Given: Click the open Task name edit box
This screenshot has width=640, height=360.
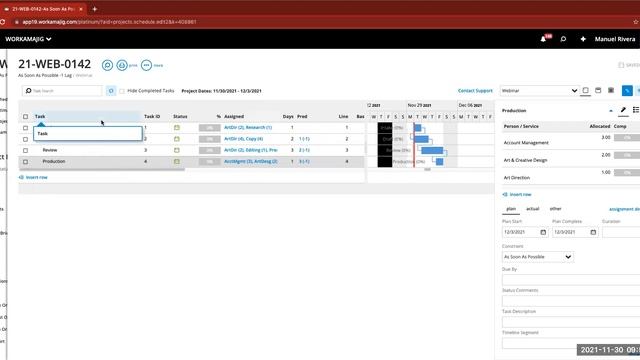Looking at the screenshot, I should [x=88, y=133].
